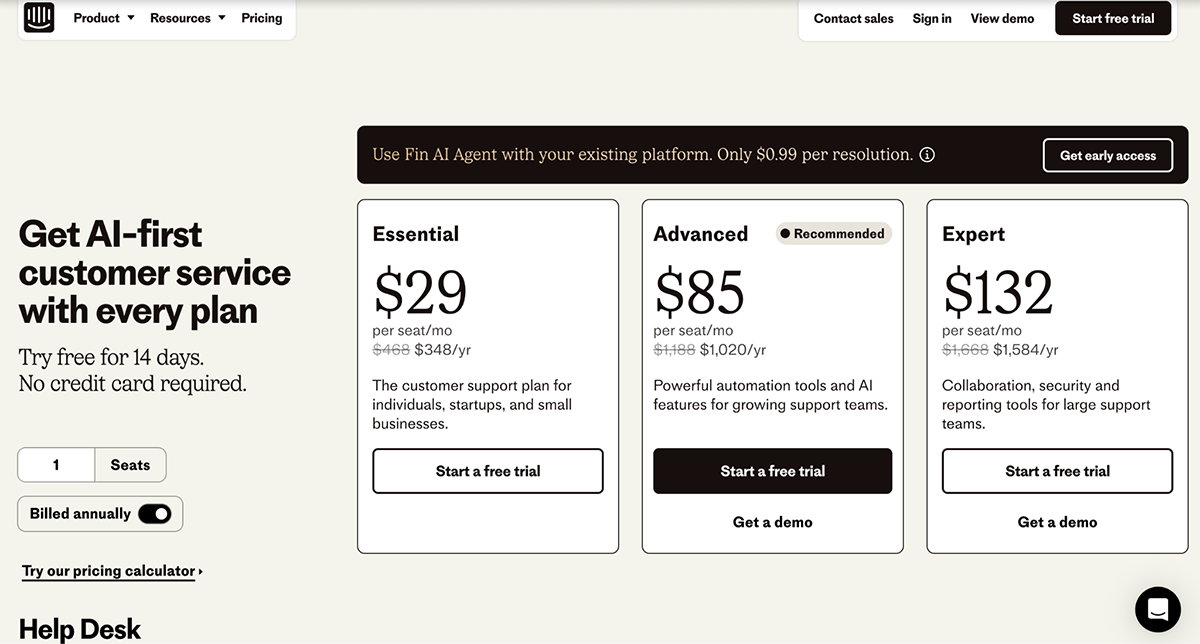Start a free trial for the Advanced plan

coord(772,470)
